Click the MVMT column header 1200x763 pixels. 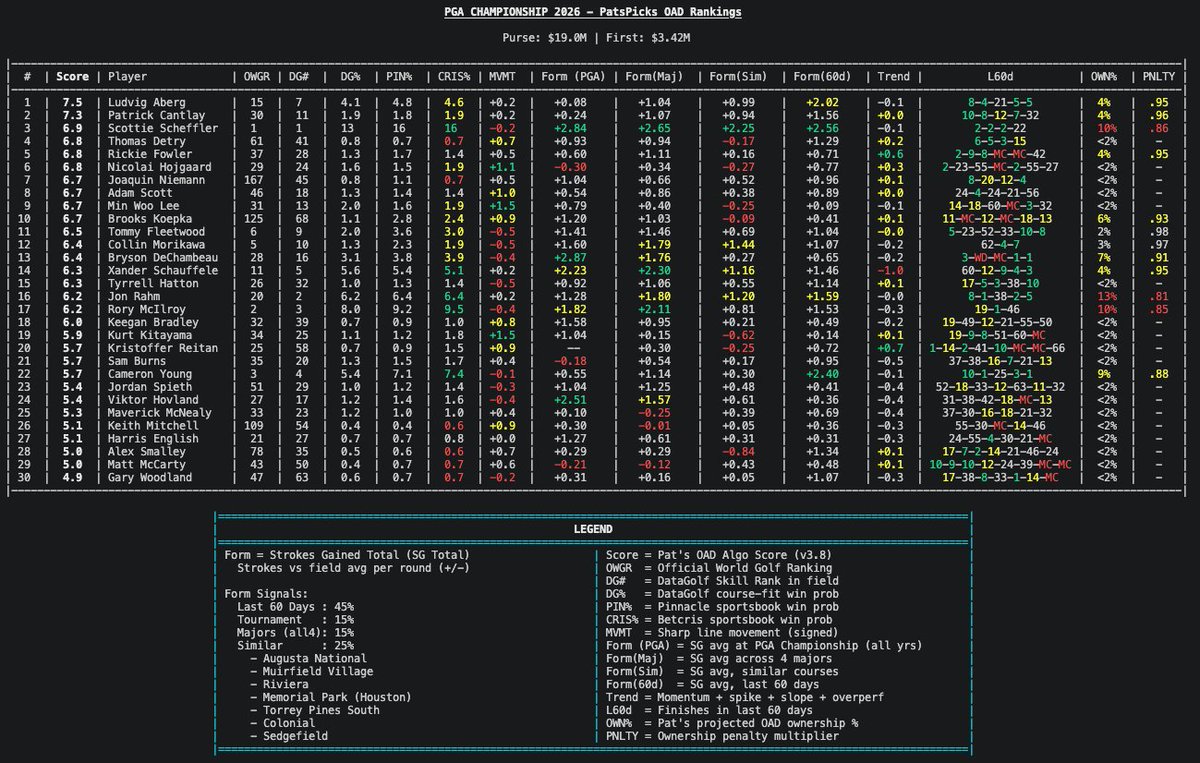pos(501,76)
